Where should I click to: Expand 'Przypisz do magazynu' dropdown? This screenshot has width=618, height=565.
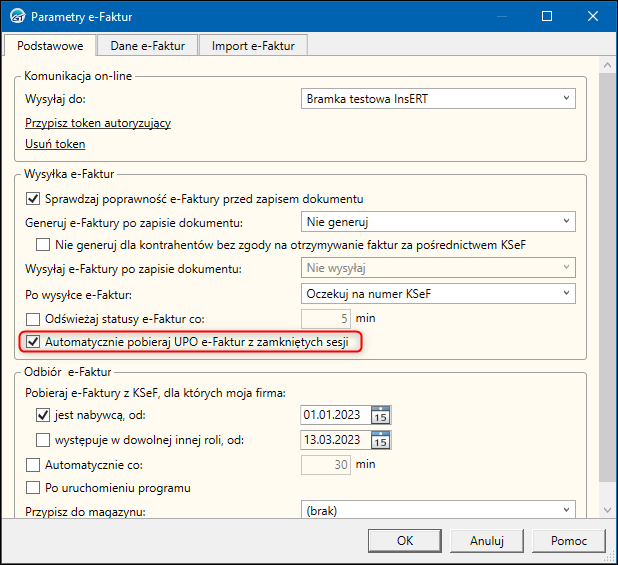438,511
